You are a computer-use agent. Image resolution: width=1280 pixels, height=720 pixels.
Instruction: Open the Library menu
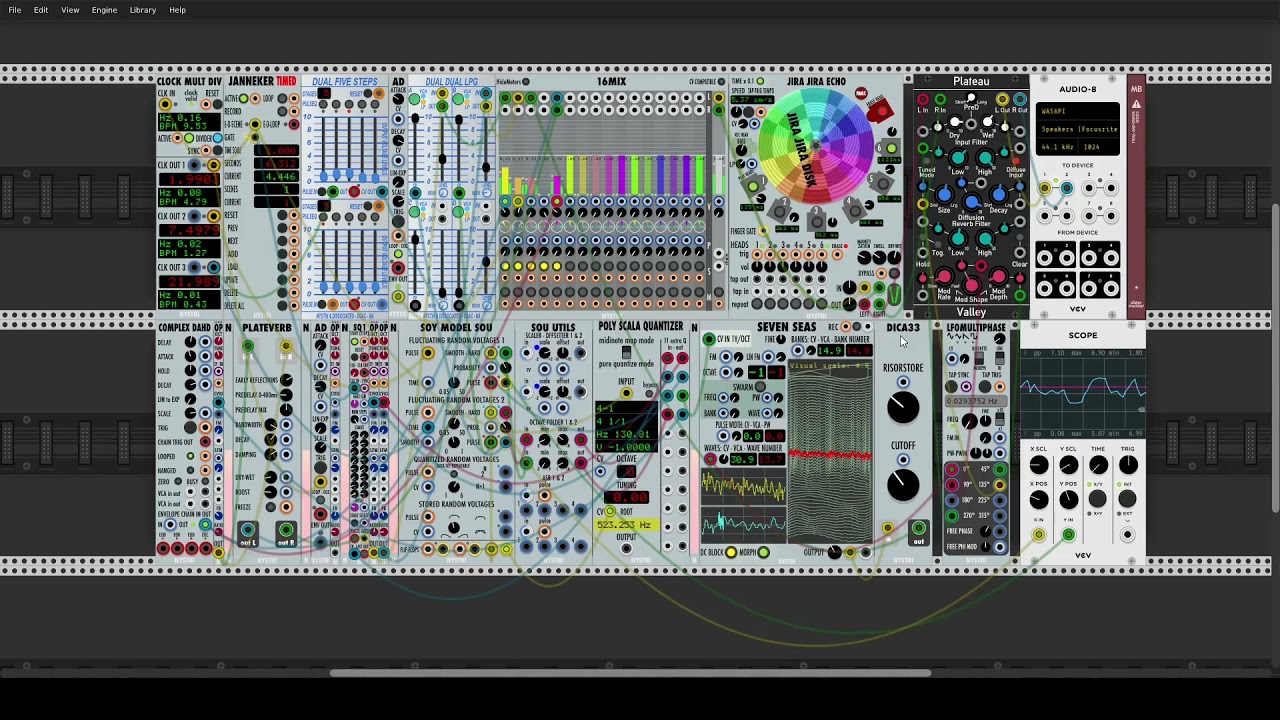pos(142,10)
